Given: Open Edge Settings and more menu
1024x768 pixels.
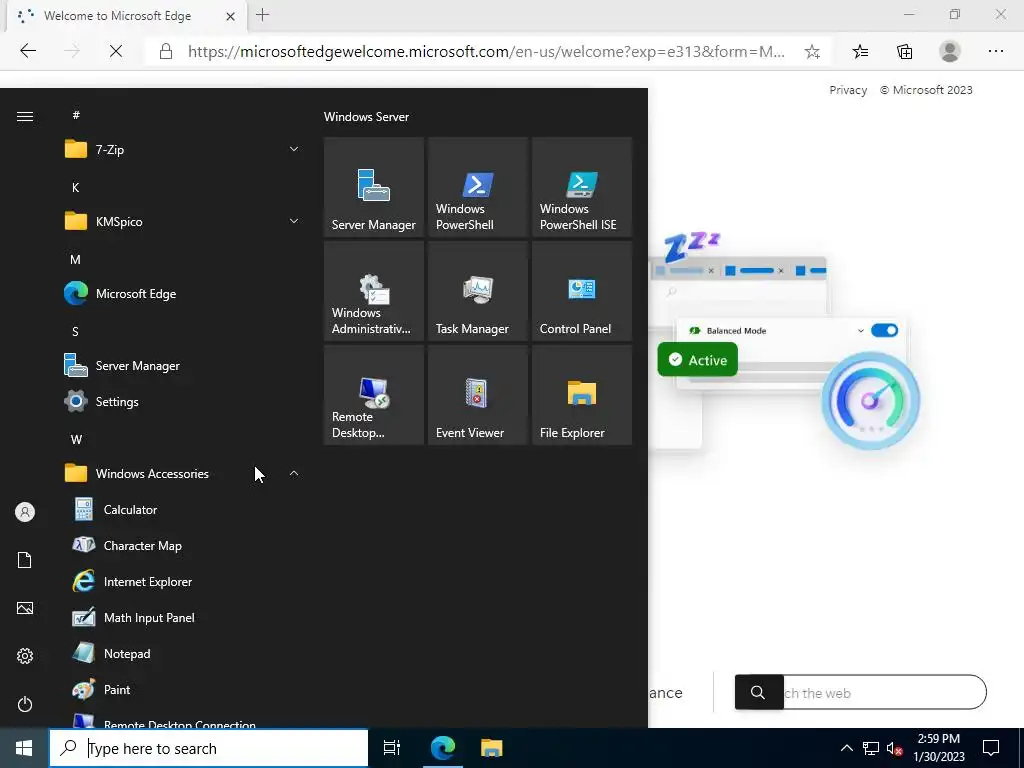Looking at the screenshot, I should pos(995,51).
